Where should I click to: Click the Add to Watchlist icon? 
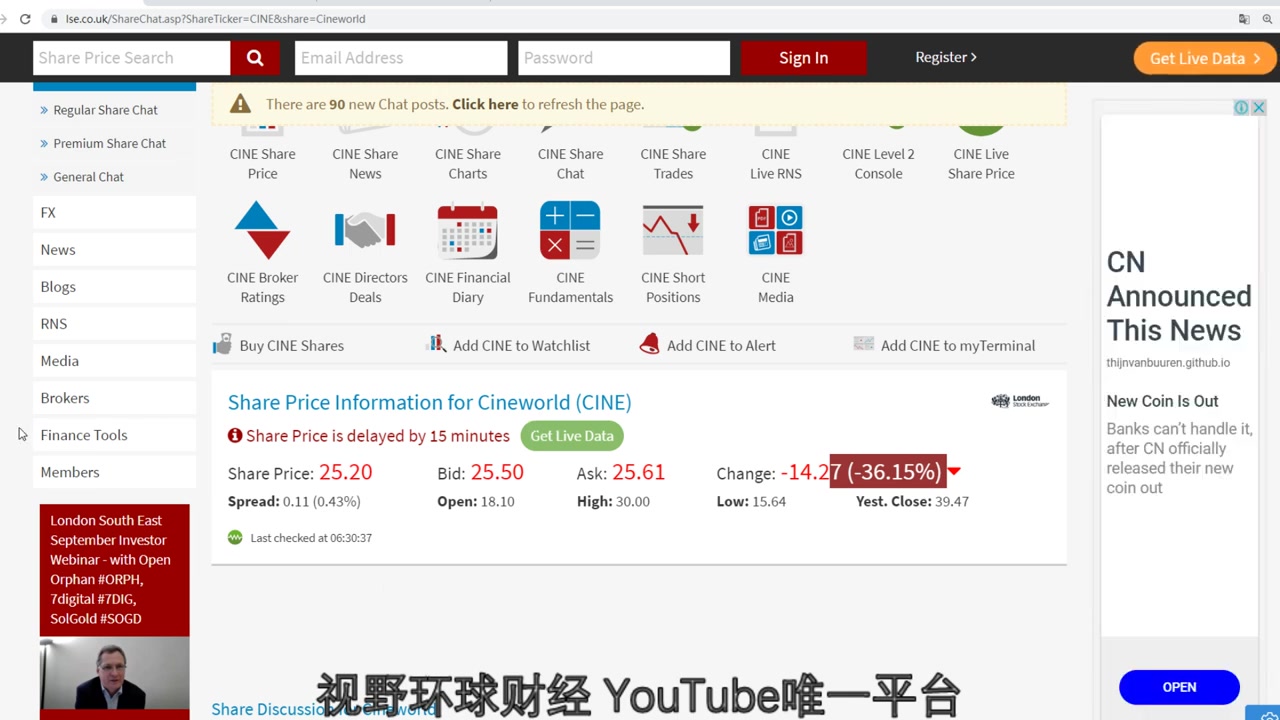click(436, 344)
